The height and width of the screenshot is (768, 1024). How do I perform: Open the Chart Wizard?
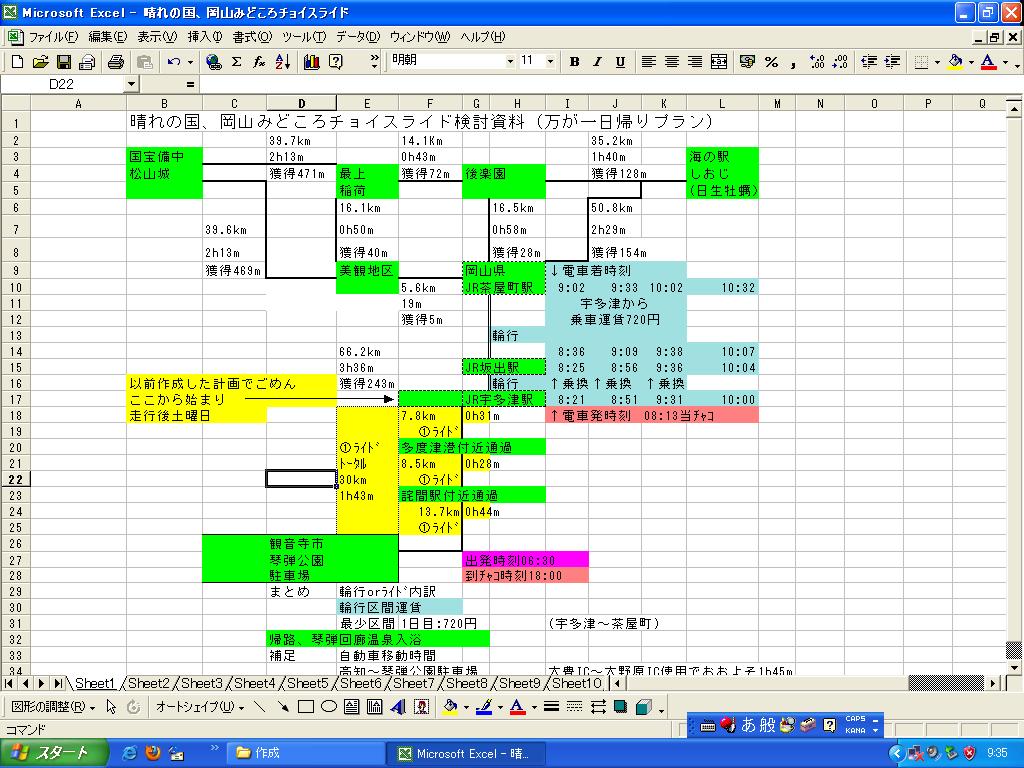coord(311,62)
